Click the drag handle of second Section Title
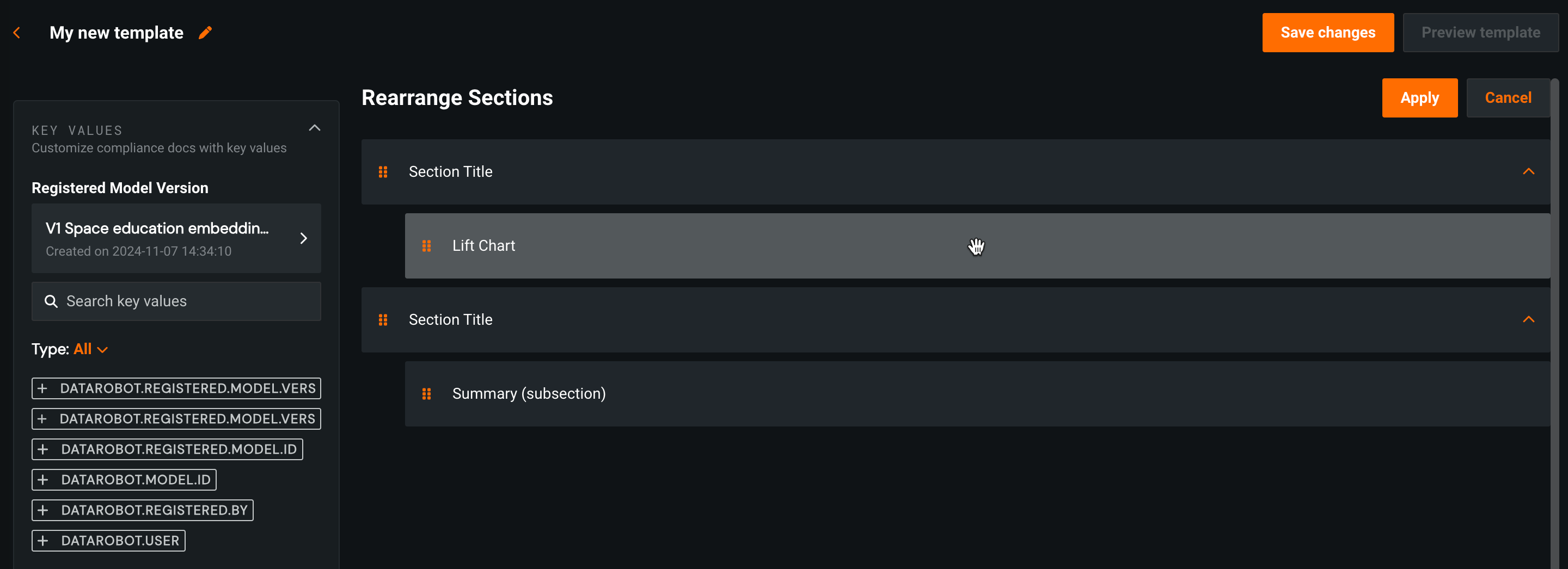 (383, 320)
